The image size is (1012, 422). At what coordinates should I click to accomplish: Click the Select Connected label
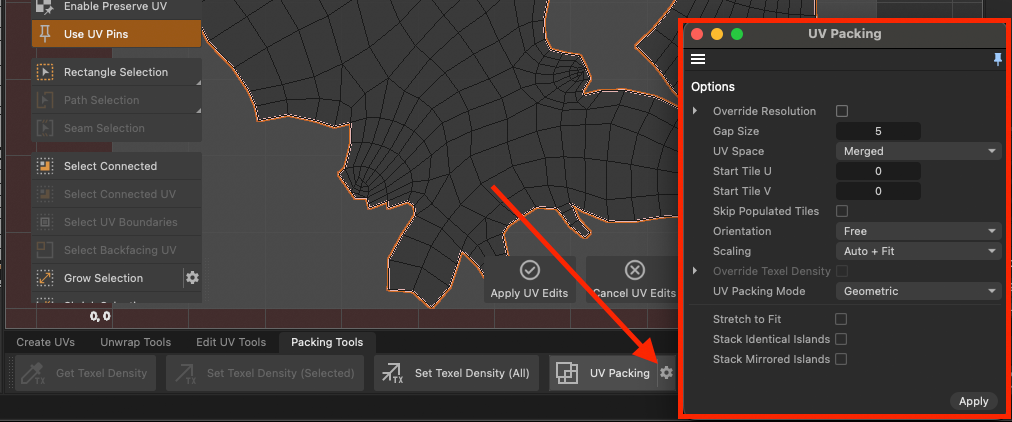pyautogui.click(x=110, y=166)
